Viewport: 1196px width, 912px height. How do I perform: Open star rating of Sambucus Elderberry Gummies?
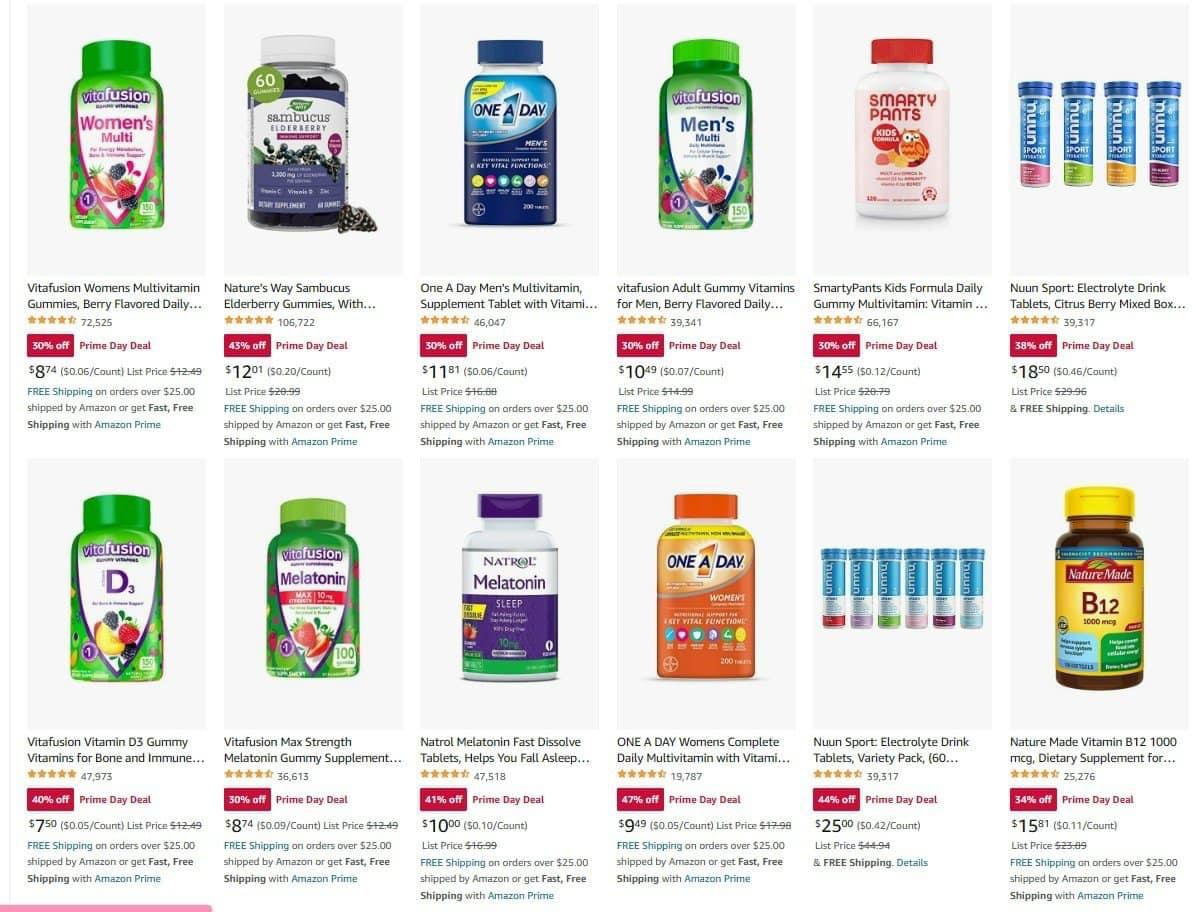click(249, 321)
